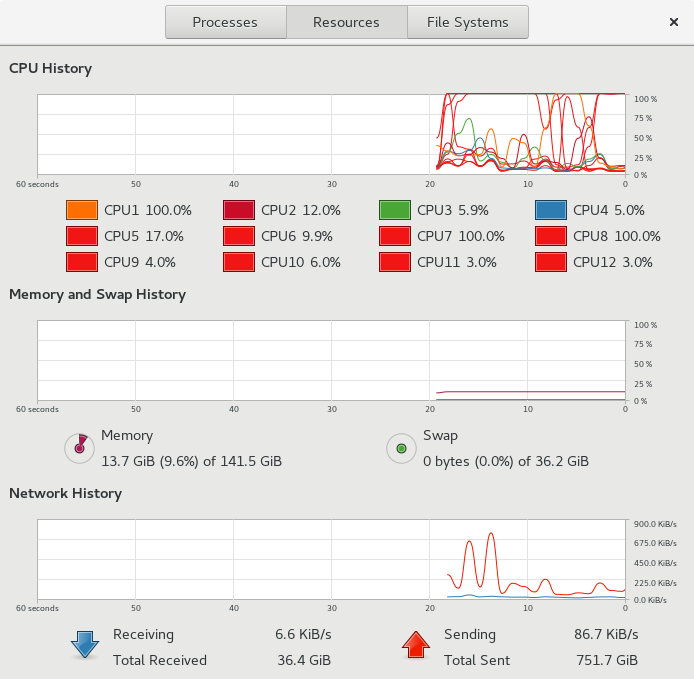
Task: Click the Total Received value 36.4 GiB
Action: tap(304, 660)
